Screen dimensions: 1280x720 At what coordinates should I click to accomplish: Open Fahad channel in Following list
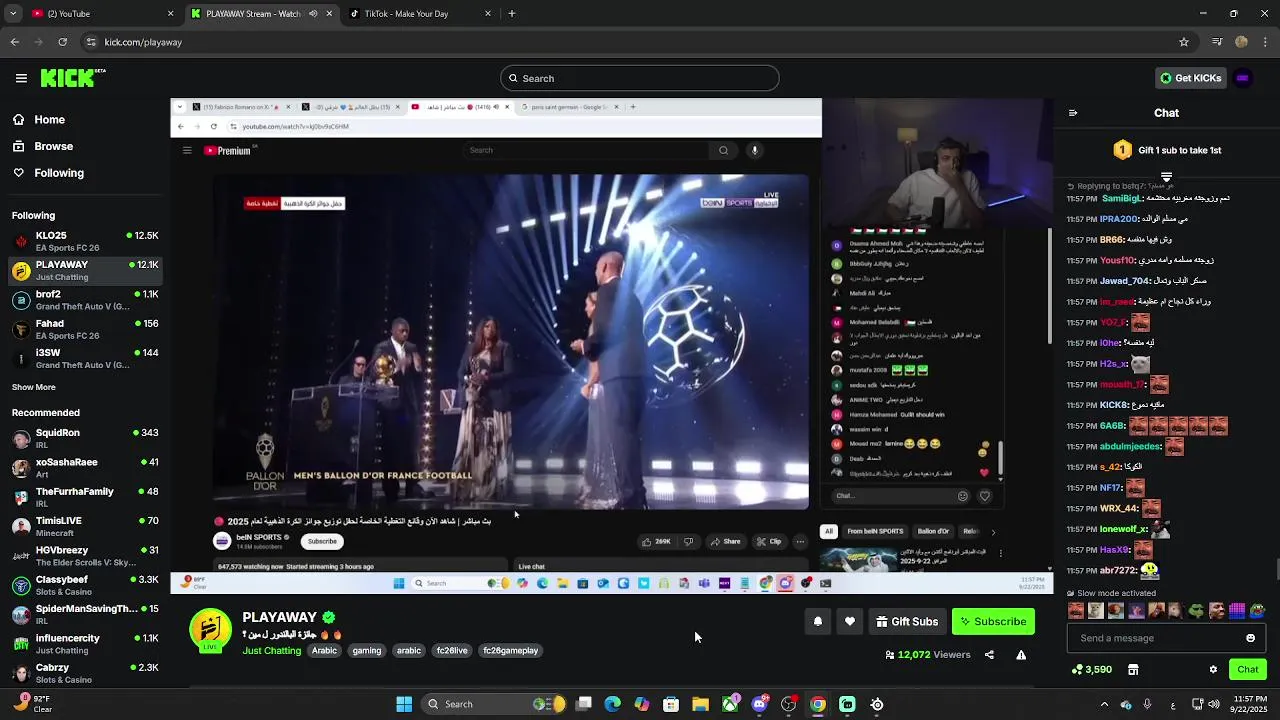[x=84, y=329]
